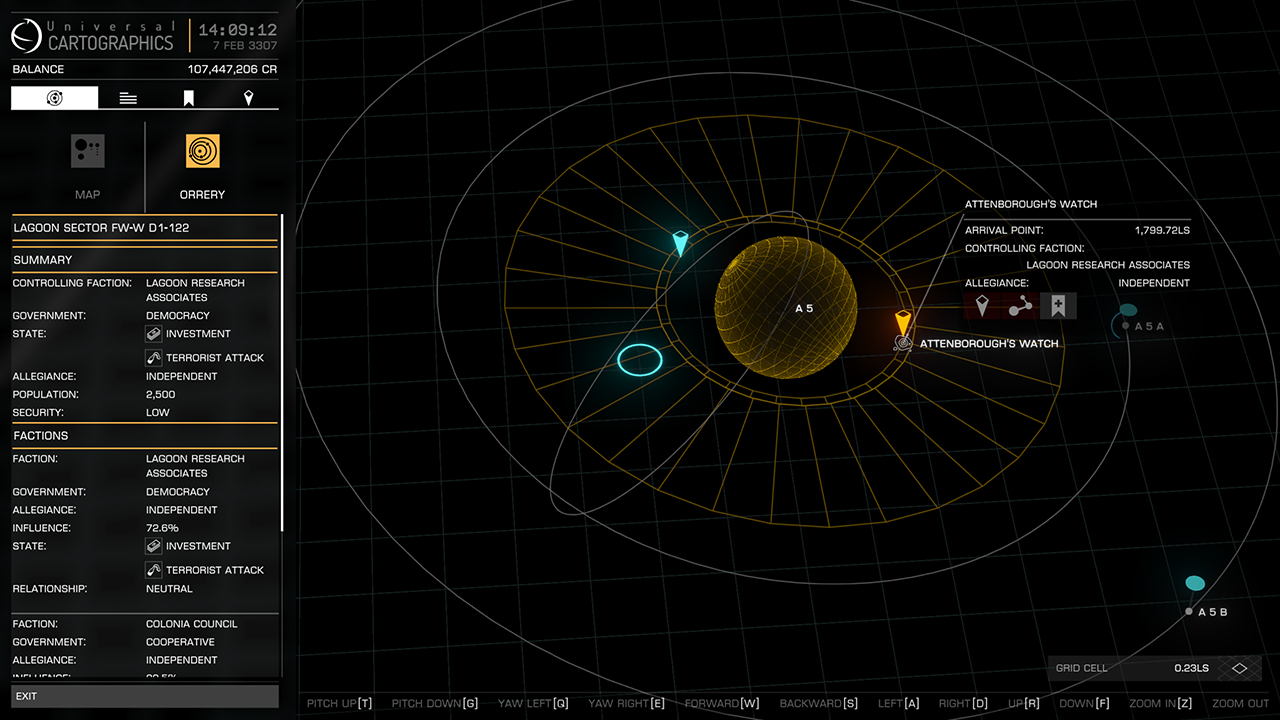Click the SECURITY value LOW
1280x720 pixels.
click(x=158, y=413)
